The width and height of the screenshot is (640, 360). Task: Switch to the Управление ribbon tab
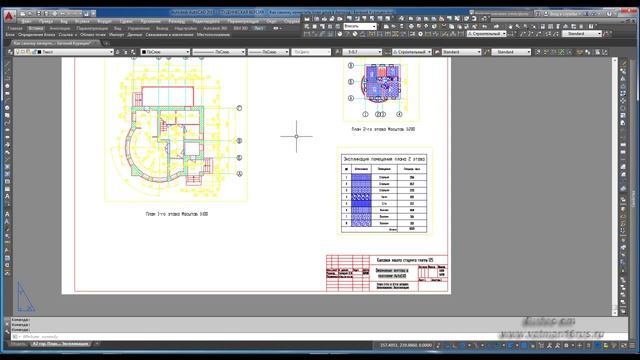coord(138,28)
